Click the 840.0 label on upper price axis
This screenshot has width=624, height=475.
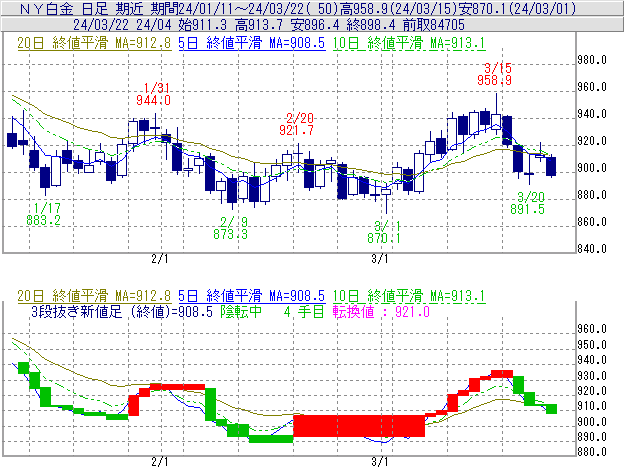pyautogui.click(x=592, y=249)
